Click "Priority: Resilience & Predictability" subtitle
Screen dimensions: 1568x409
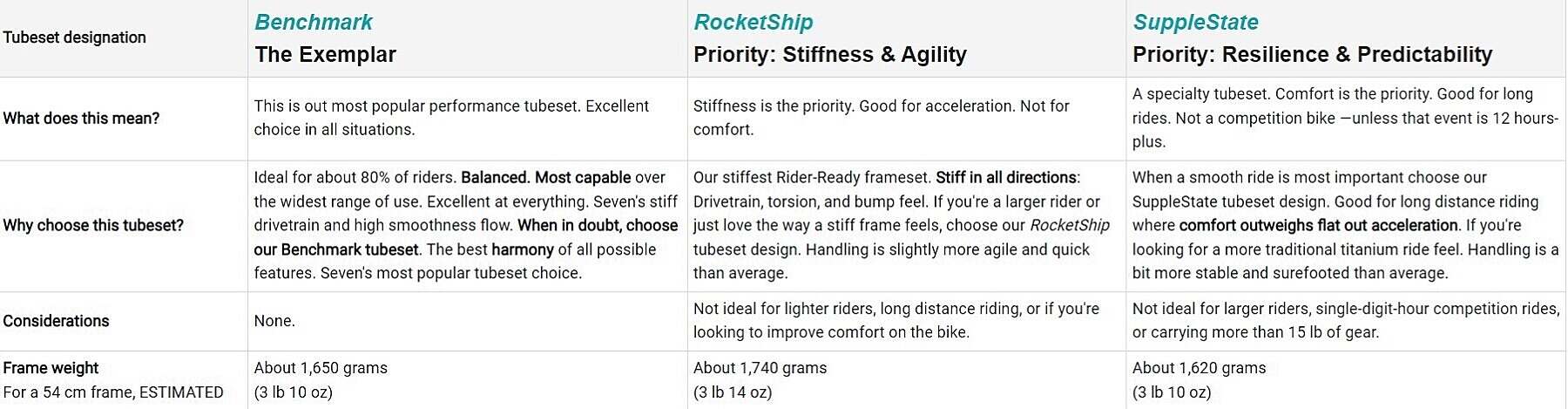1312,54
